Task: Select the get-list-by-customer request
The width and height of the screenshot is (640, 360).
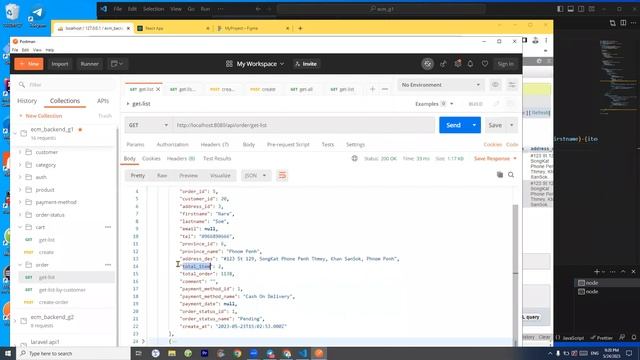Action: (62, 290)
